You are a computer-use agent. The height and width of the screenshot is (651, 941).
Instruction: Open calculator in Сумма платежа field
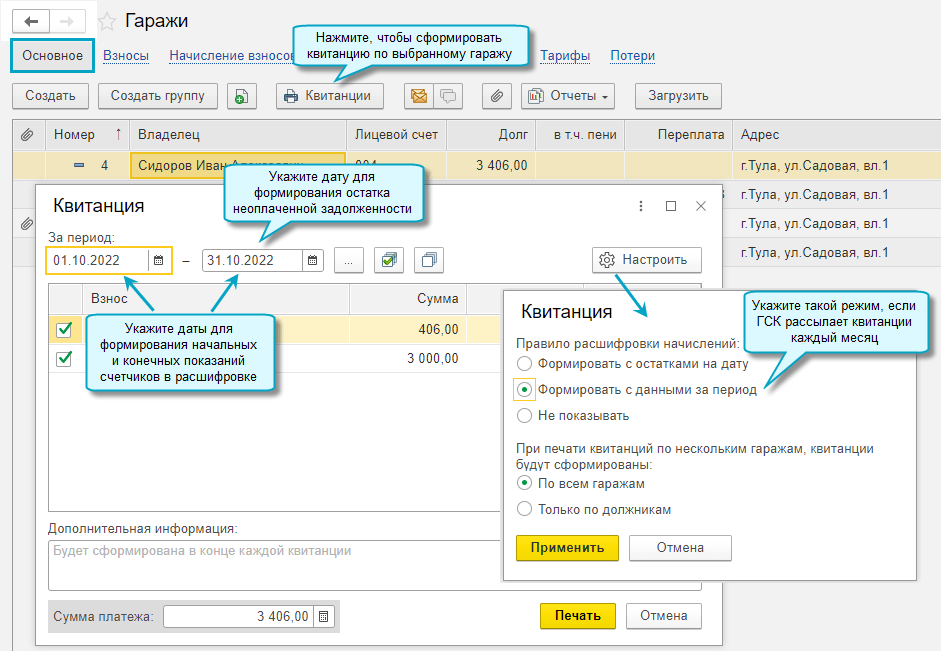(x=325, y=617)
